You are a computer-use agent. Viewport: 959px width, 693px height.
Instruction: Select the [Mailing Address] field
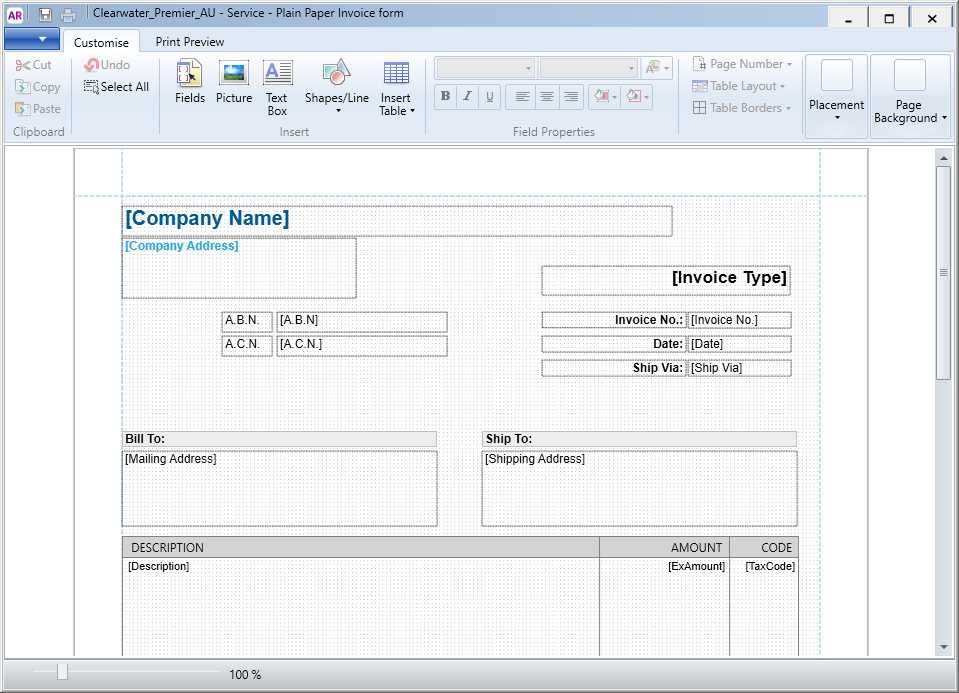pyautogui.click(x=280, y=489)
